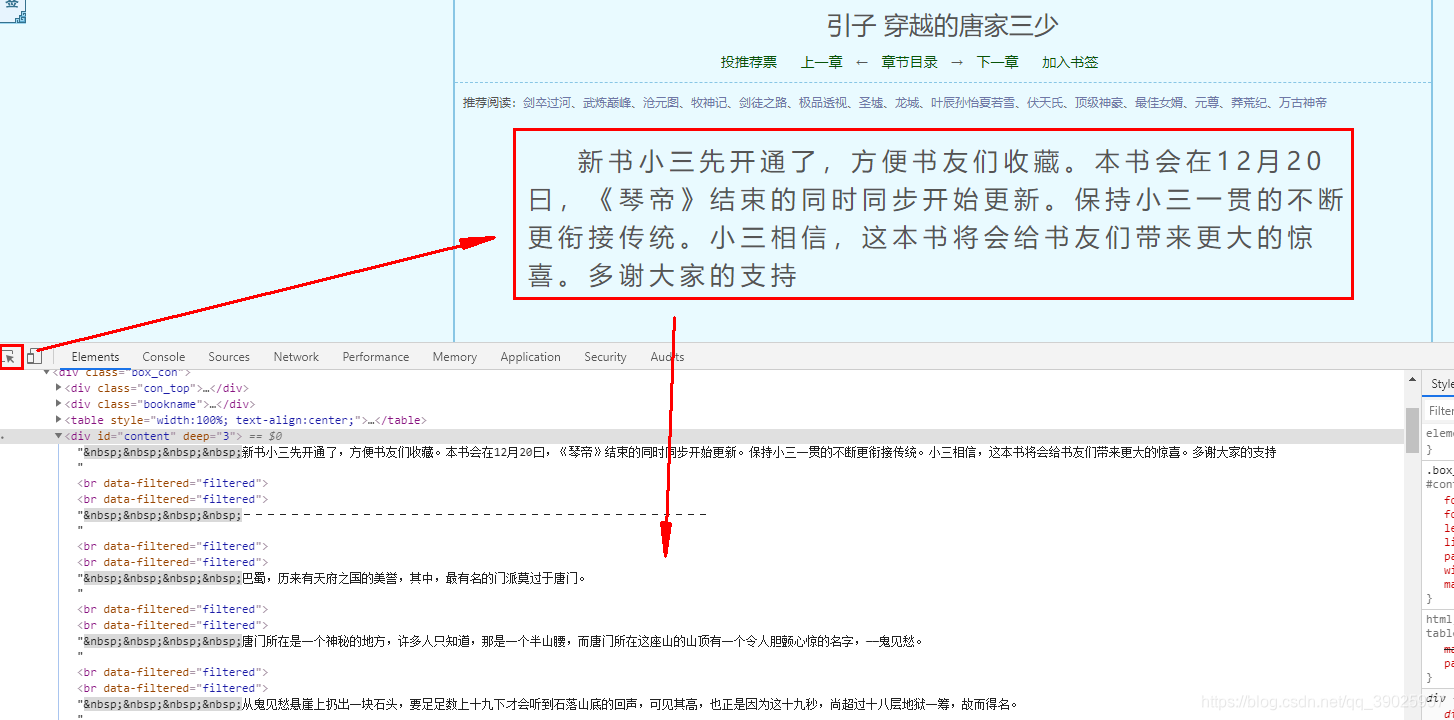Go to previous chapter 上一章
1454x720 pixels.
pyautogui.click(x=822, y=62)
